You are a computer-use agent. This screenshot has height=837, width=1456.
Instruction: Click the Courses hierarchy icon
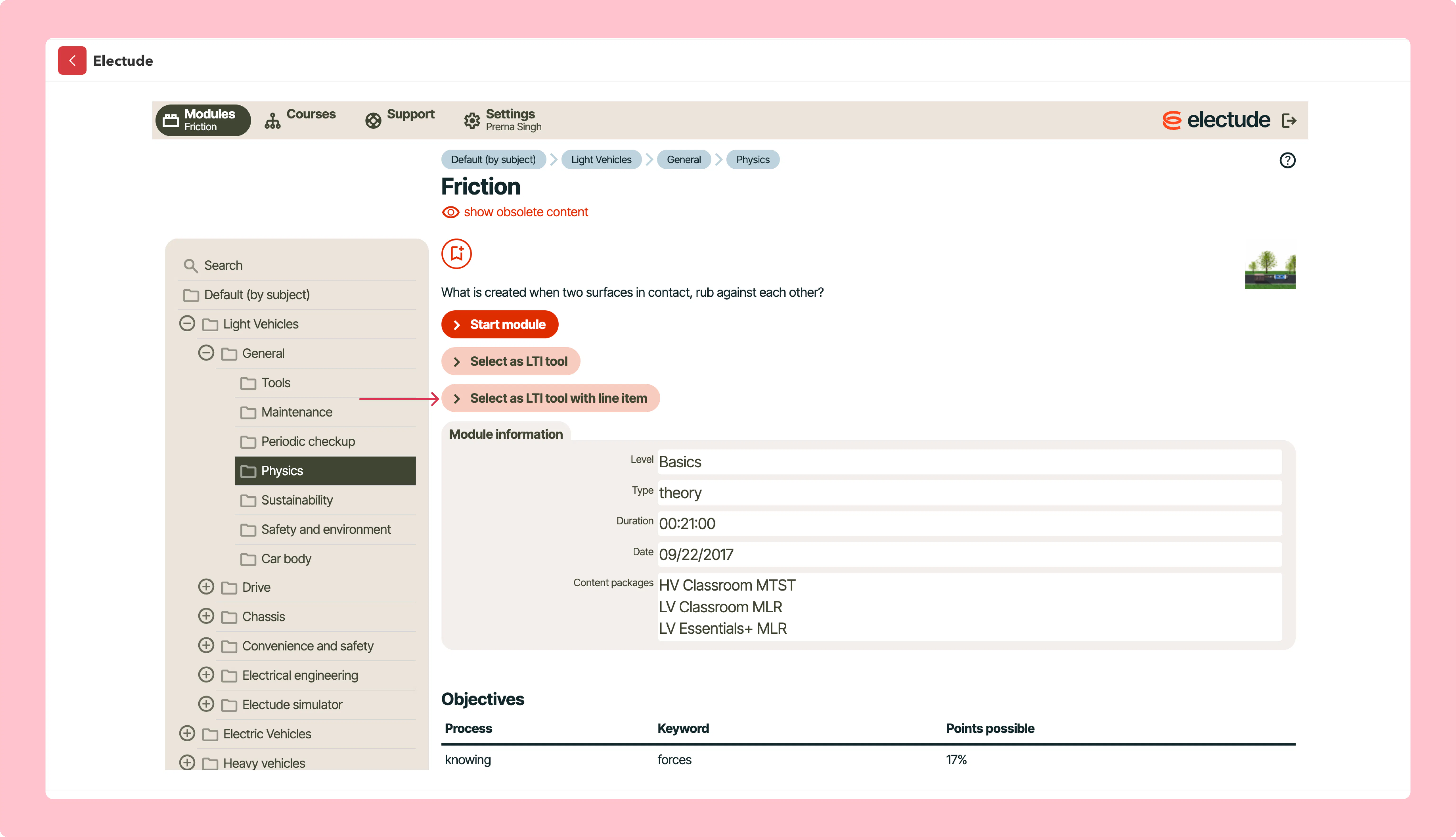(273, 120)
